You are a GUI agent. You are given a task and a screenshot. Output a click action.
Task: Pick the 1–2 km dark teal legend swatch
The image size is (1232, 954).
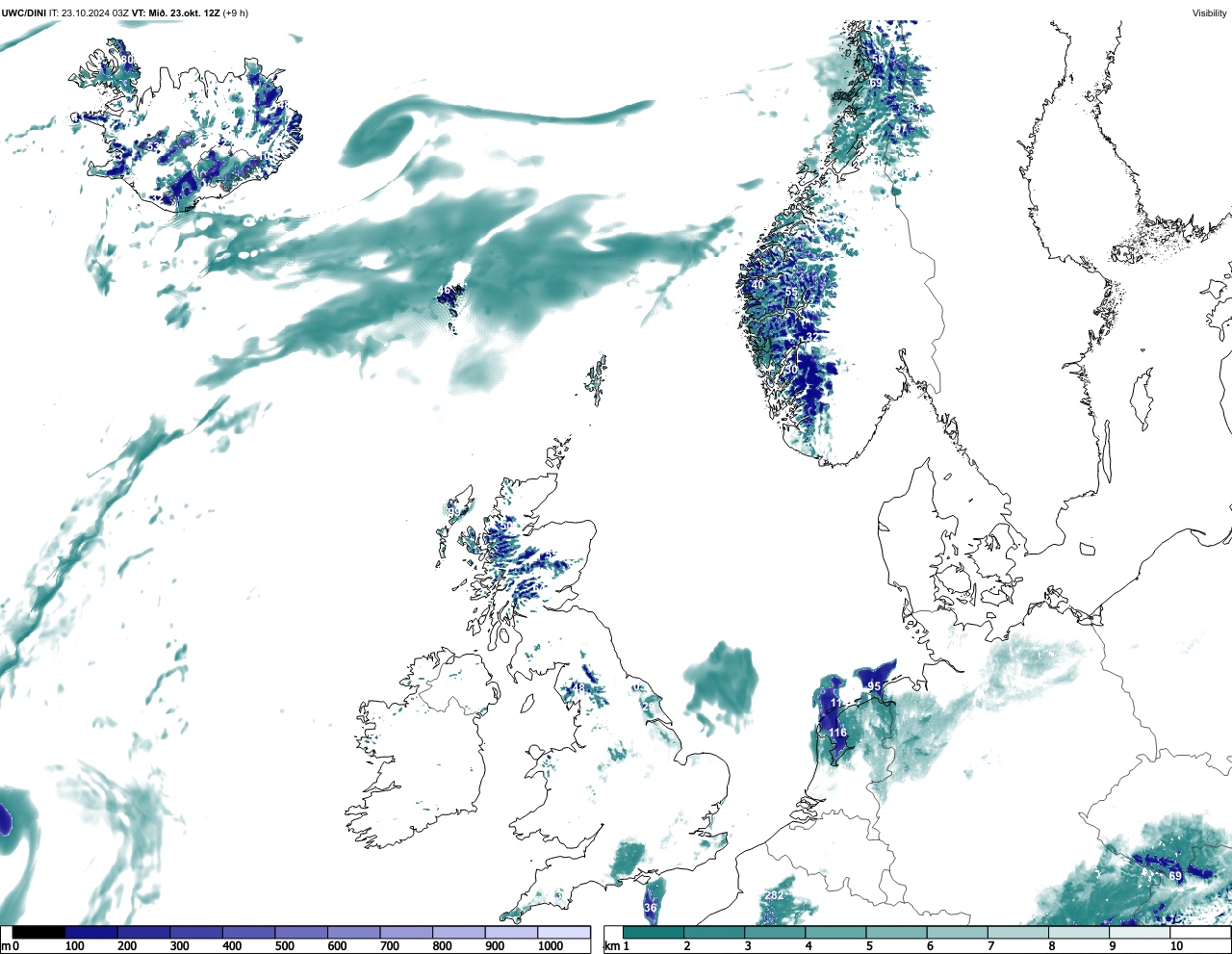654,933
